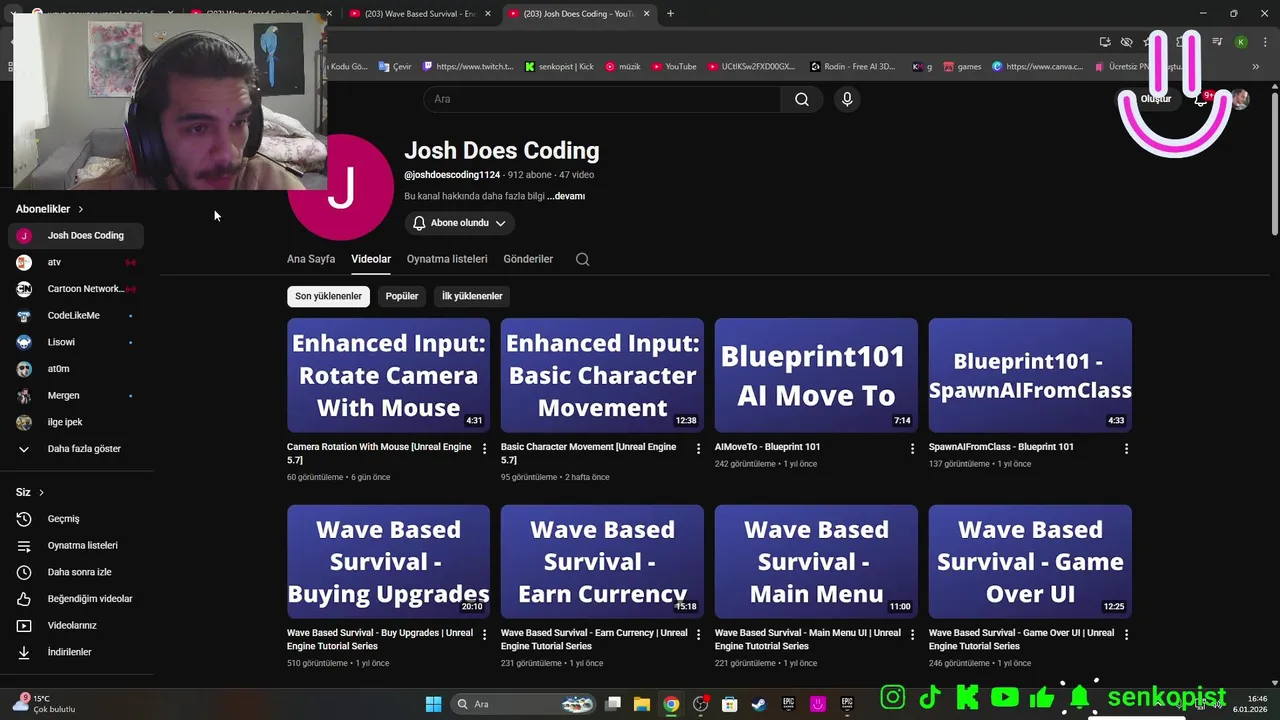Open a new browser tab
The width and height of the screenshot is (1280, 720).
pyautogui.click(x=670, y=14)
